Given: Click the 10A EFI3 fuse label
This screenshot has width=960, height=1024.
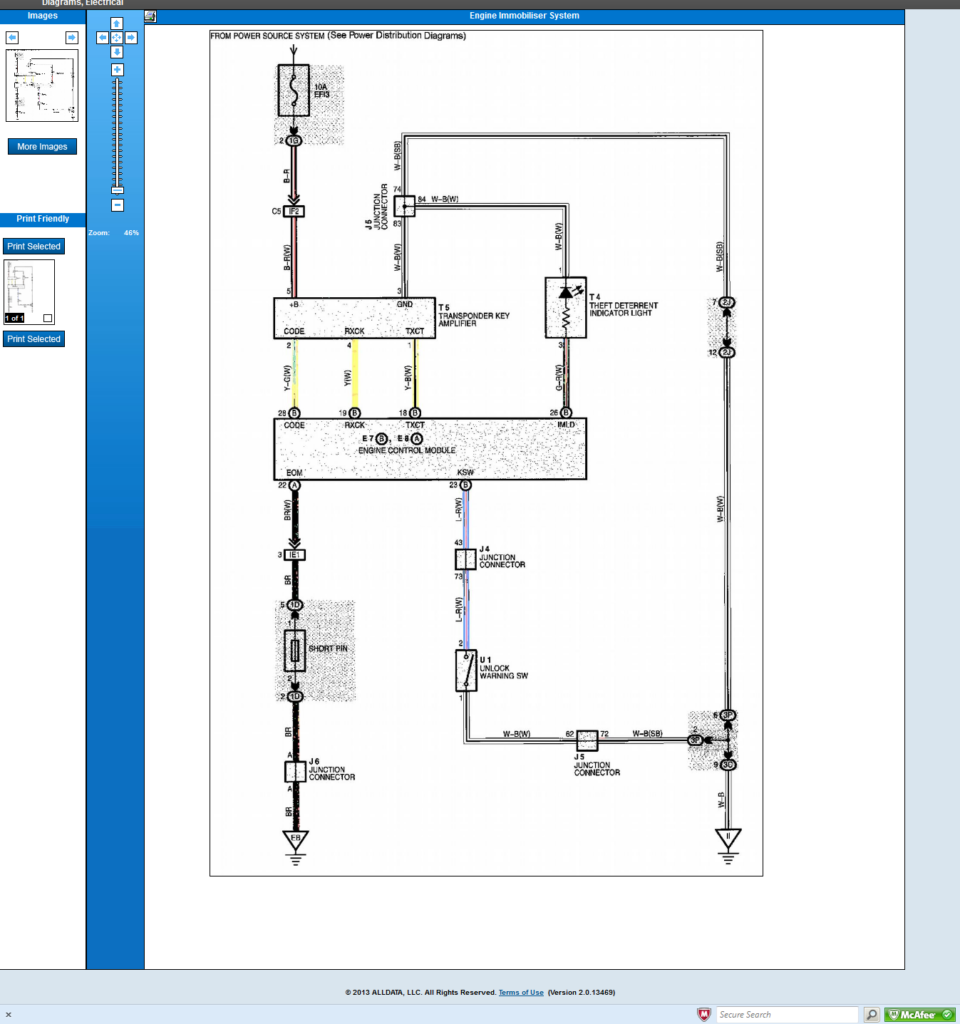Looking at the screenshot, I should click(322, 91).
